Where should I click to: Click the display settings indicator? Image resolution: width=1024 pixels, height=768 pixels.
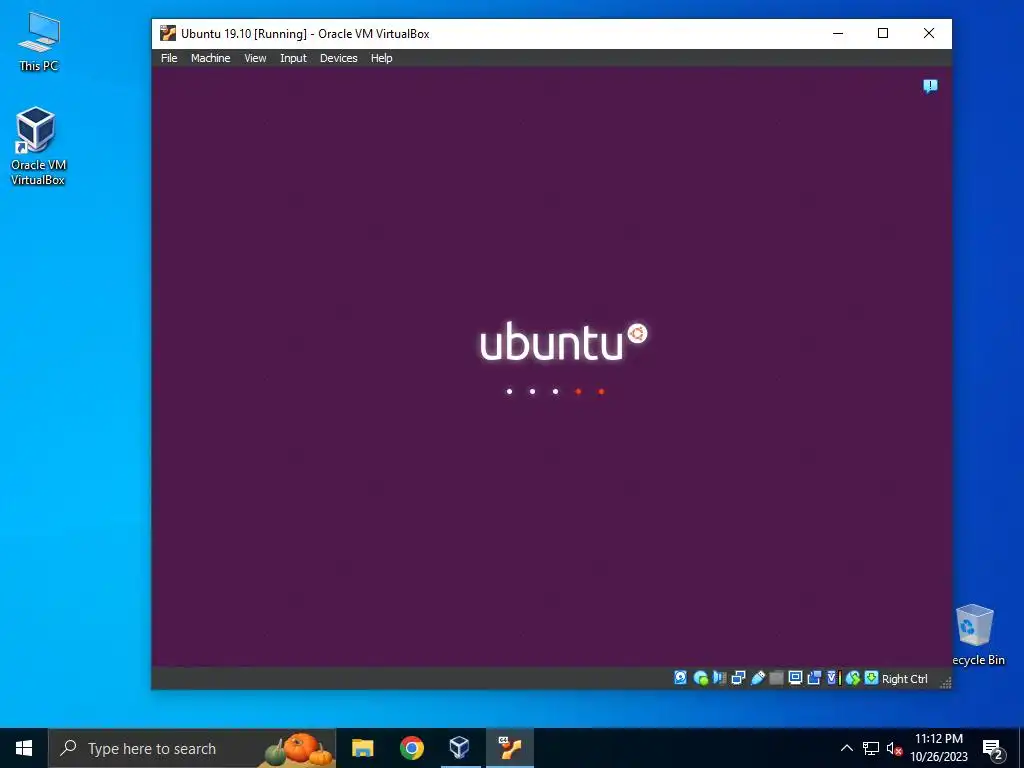coord(795,678)
